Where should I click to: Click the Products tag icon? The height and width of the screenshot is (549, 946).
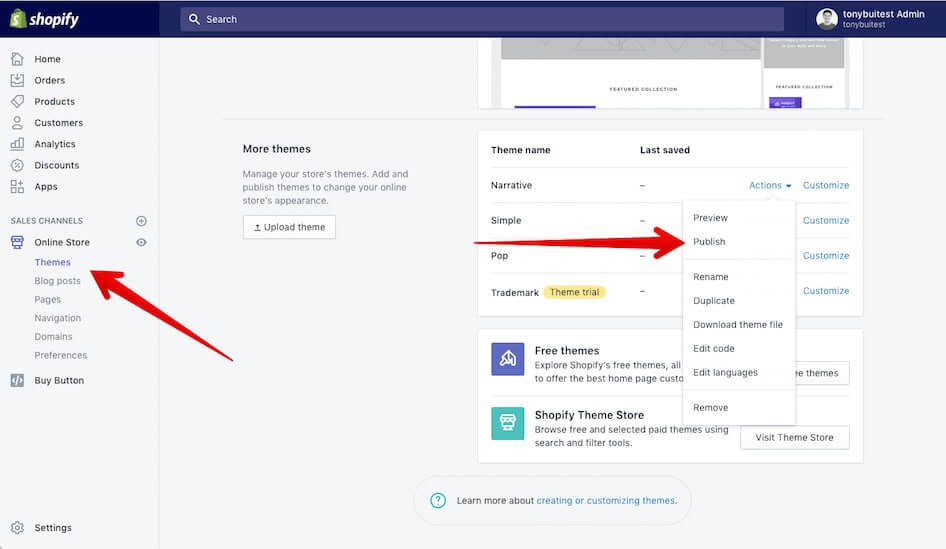click(x=17, y=101)
